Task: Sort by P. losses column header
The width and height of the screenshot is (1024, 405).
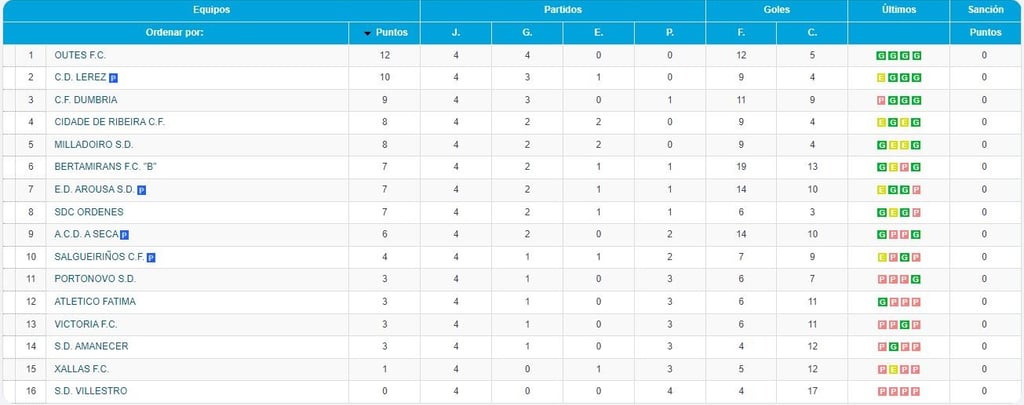Action: 670,33
